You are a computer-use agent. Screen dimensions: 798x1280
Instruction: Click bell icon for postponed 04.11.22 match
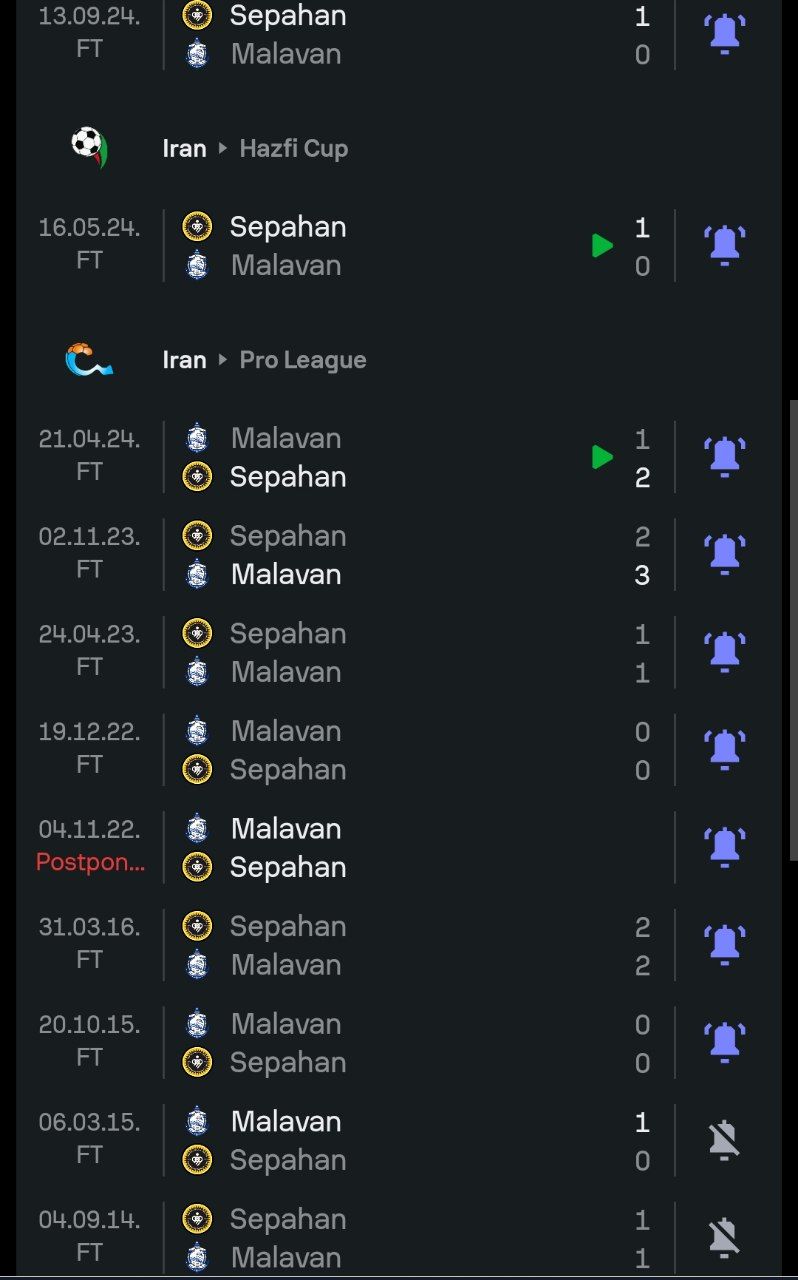tap(724, 847)
